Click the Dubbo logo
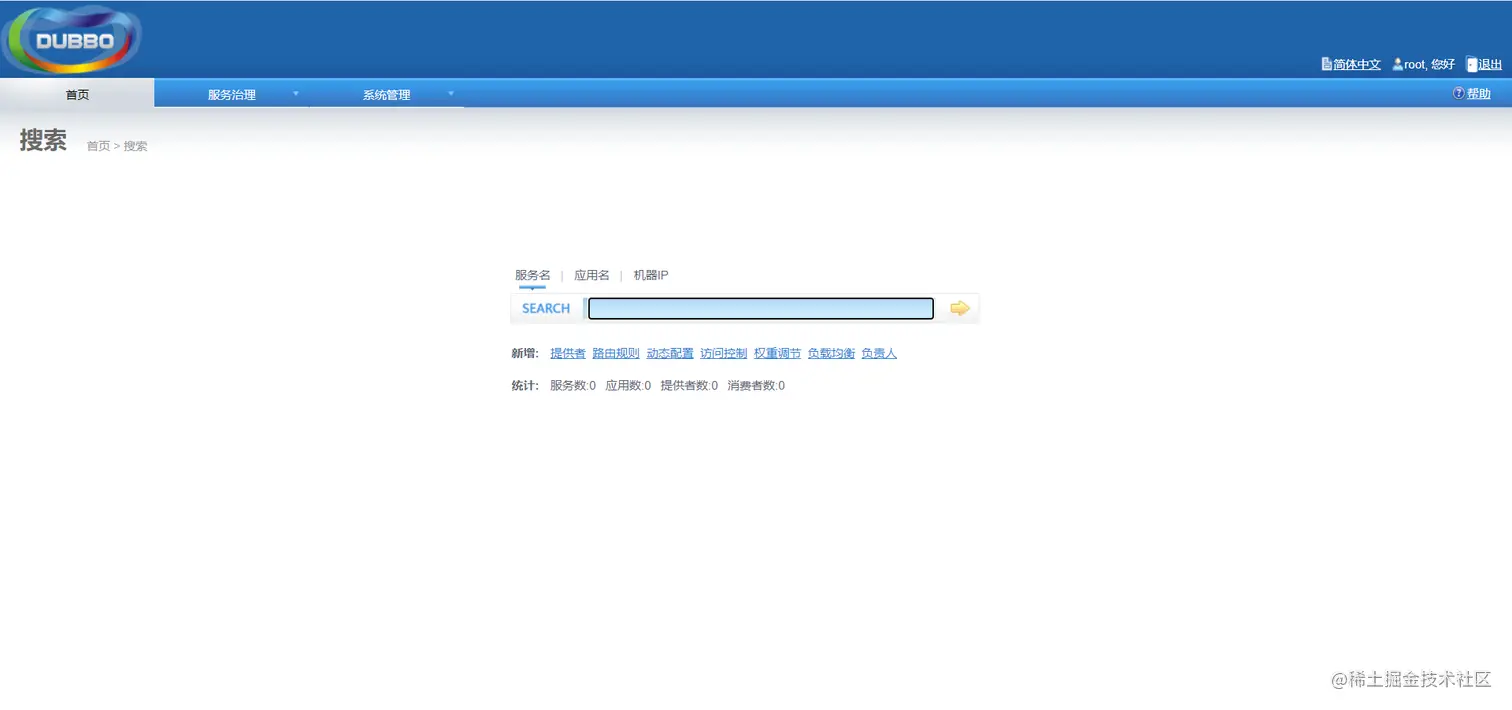Viewport: 1512px width, 710px height. coord(73,40)
